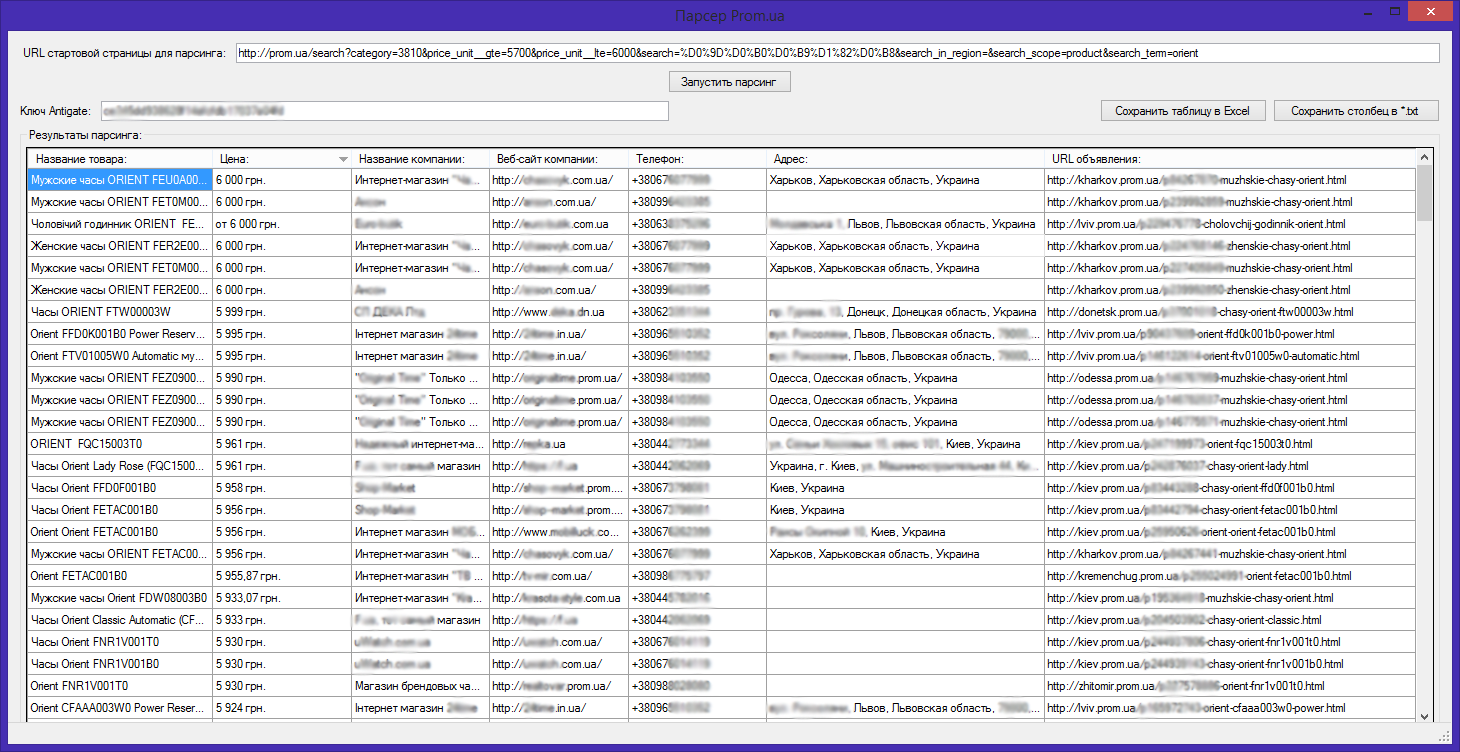Click the "5 999 грн." price cell
Image resolution: width=1460 pixels, height=752 pixels.
282,312
